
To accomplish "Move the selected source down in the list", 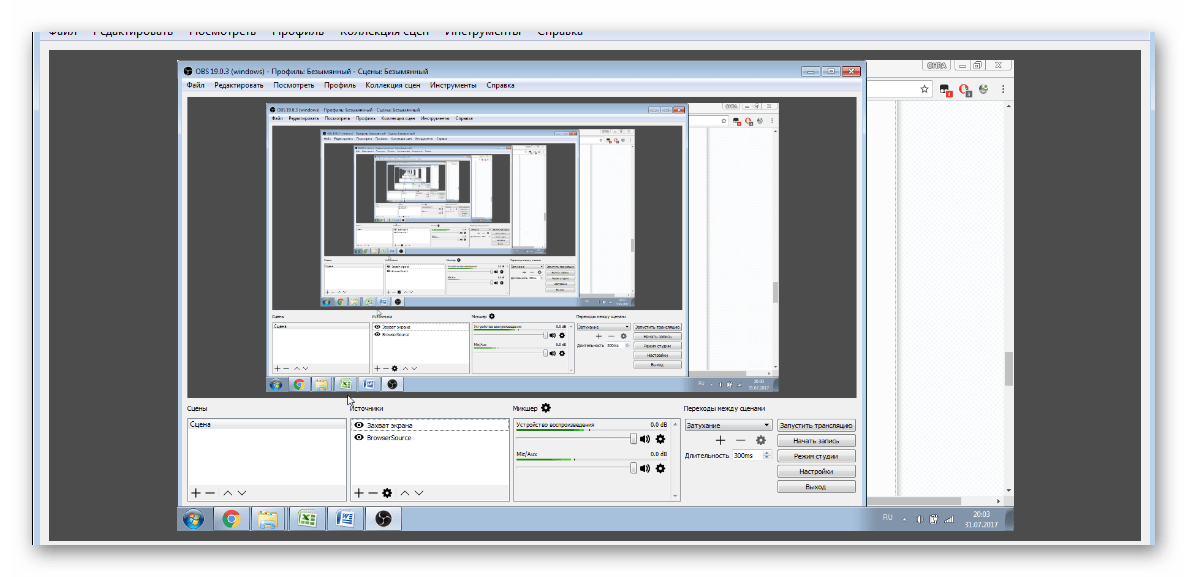I will coord(418,493).
